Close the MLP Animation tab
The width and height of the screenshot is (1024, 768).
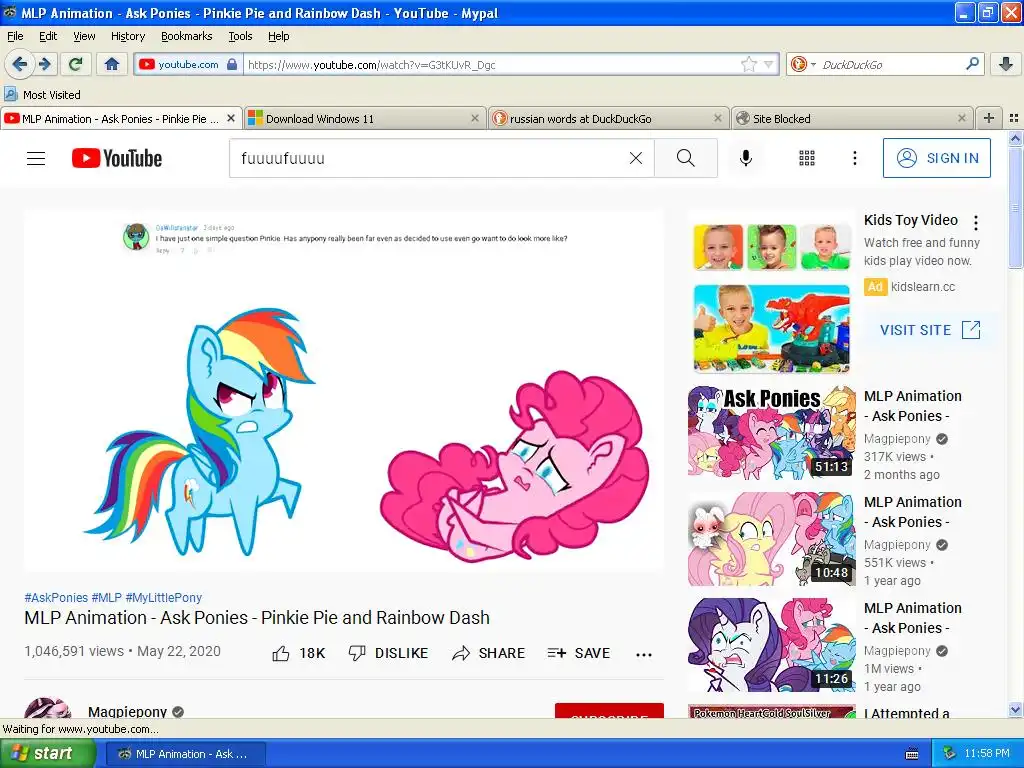point(231,118)
